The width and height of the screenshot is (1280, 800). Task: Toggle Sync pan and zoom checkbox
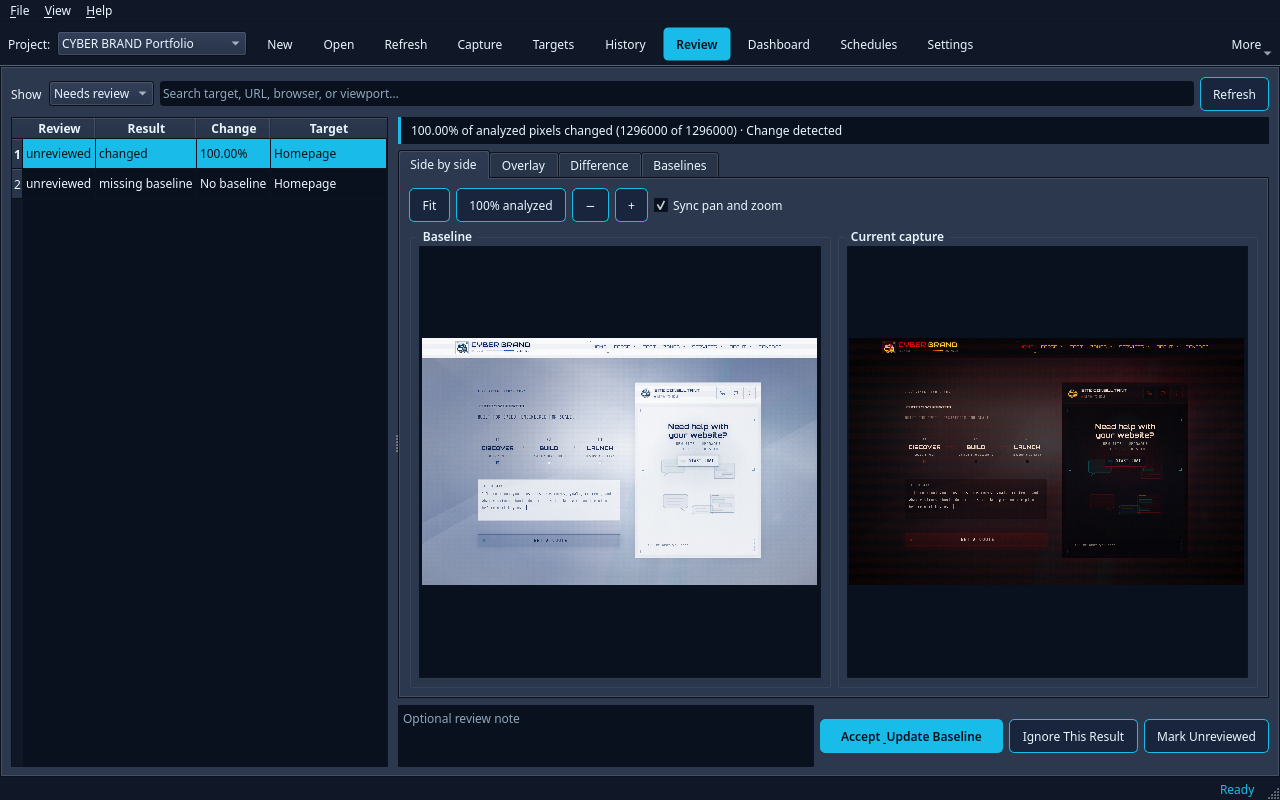pos(718,205)
